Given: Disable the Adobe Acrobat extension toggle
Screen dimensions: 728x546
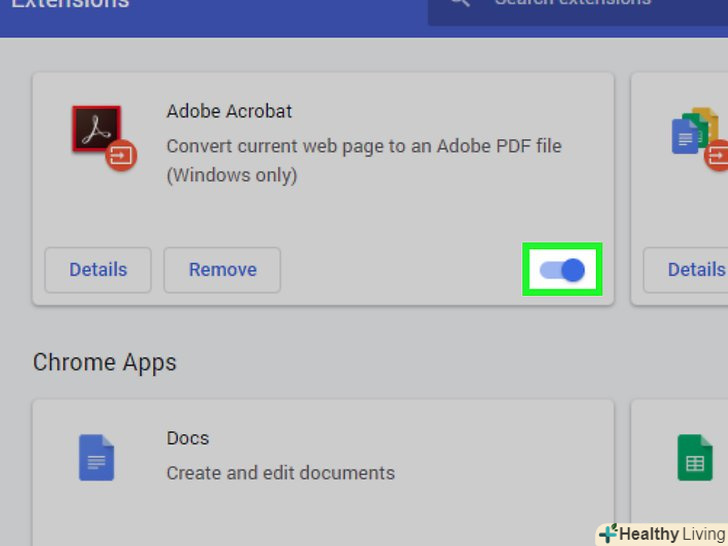Looking at the screenshot, I should [562, 270].
